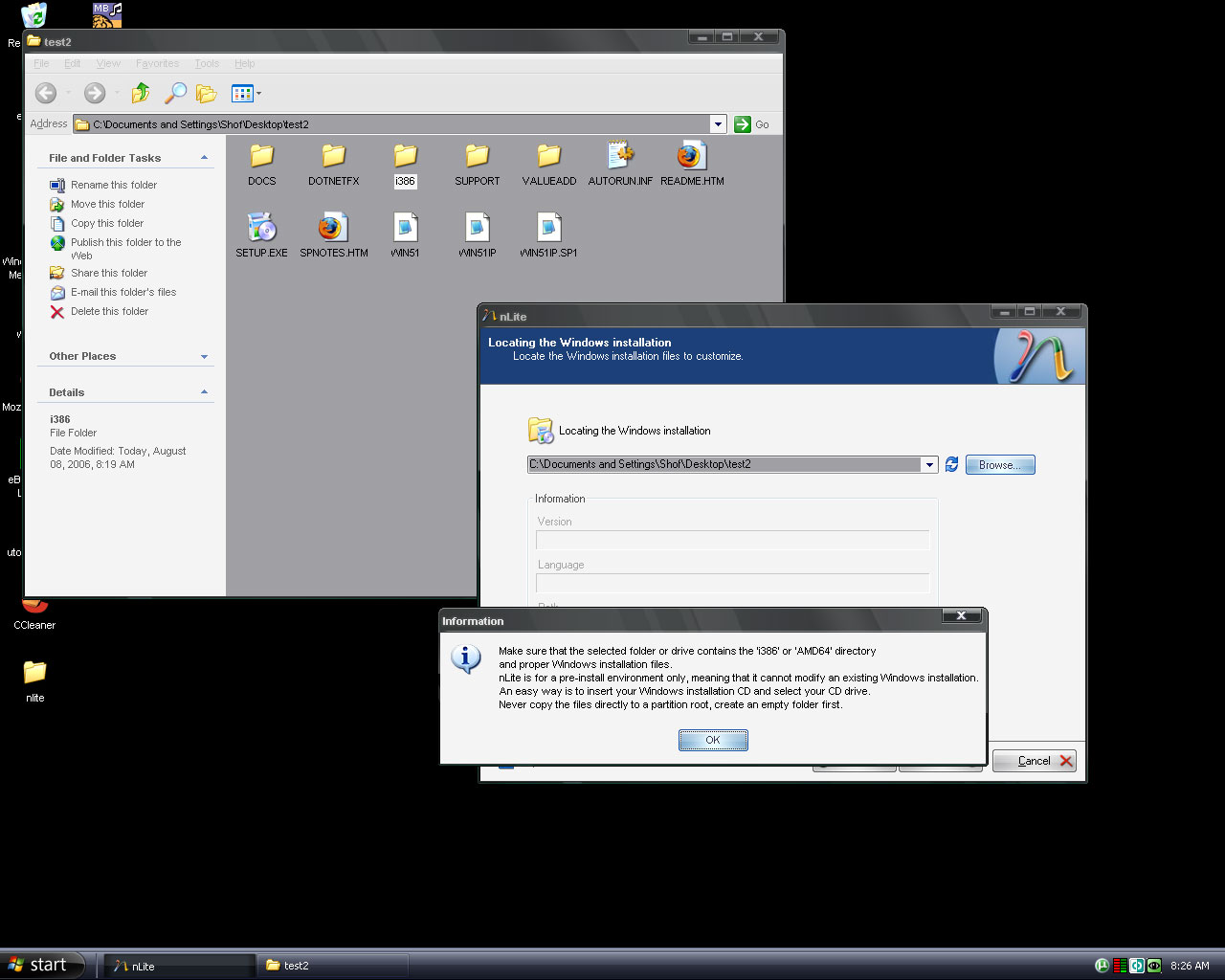Click Move this folder
The height and width of the screenshot is (980, 1225).
pyautogui.click(x=107, y=204)
